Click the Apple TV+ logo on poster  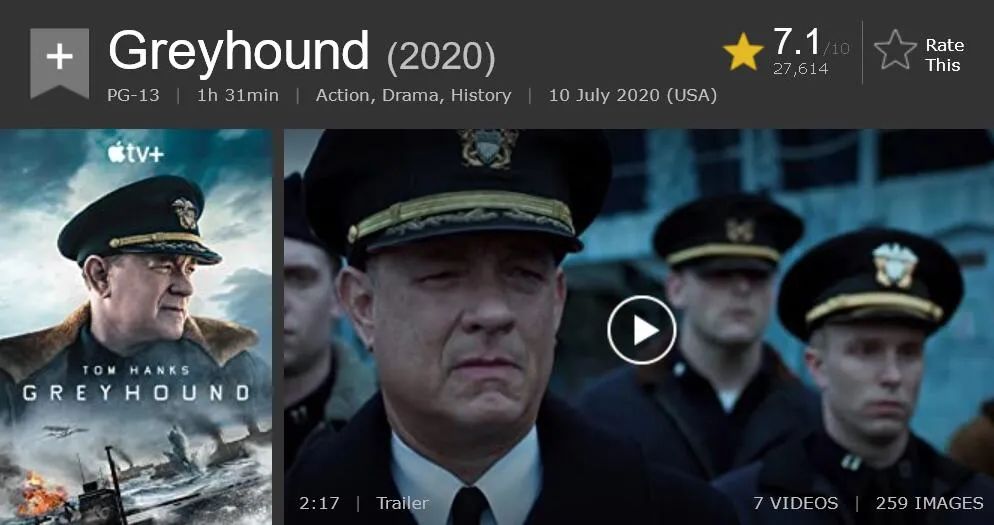tap(136, 152)
